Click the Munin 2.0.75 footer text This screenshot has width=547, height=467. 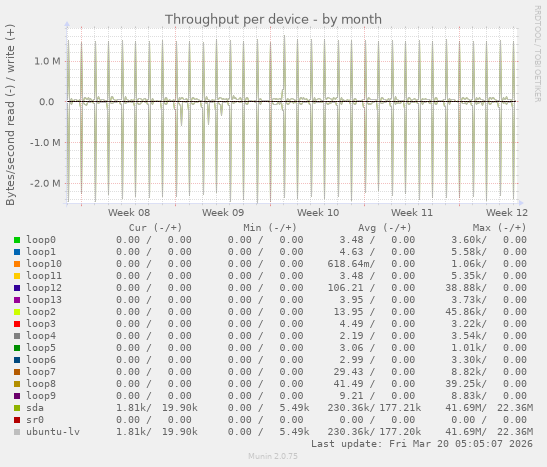[273, 456]
